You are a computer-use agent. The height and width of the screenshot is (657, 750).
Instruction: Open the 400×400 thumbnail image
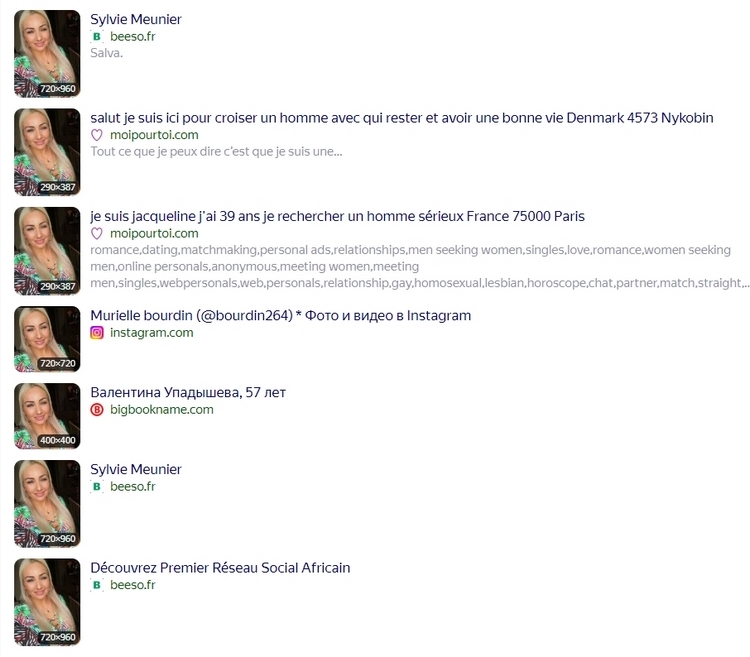pos(47,416)
